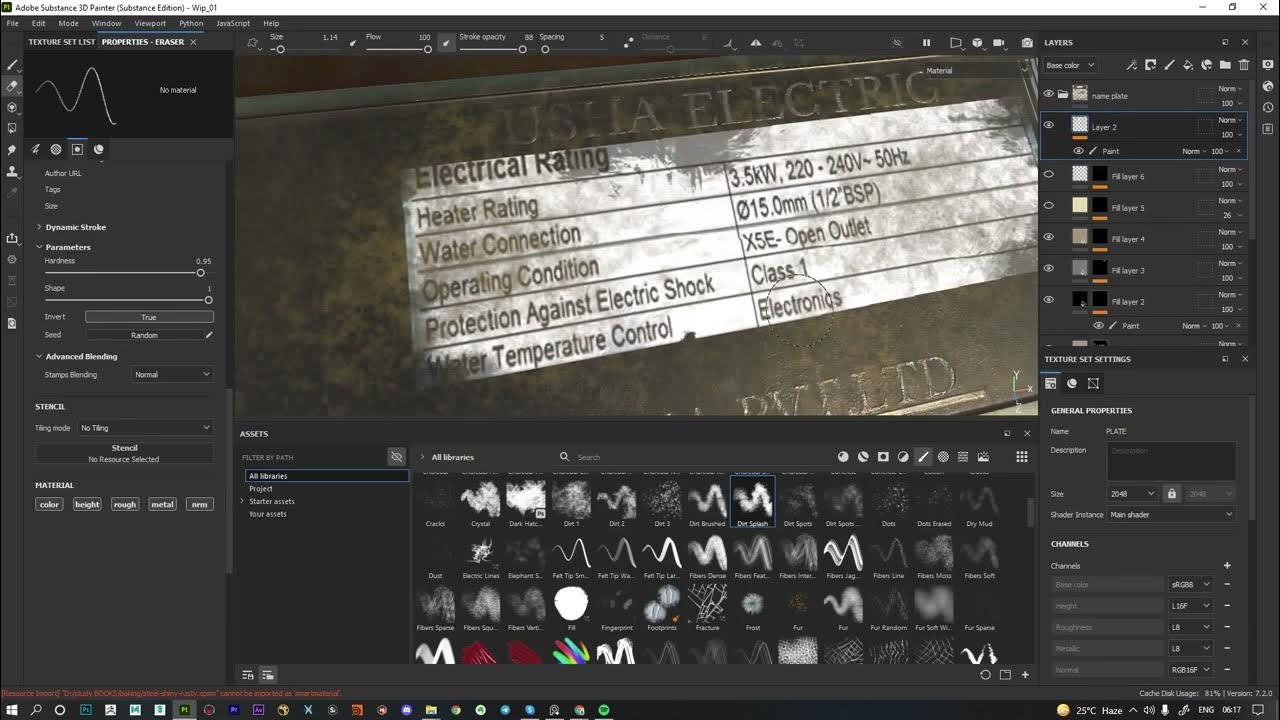
Task: Open the Base color channel dropdown
Action: [x=1070, y=65]
